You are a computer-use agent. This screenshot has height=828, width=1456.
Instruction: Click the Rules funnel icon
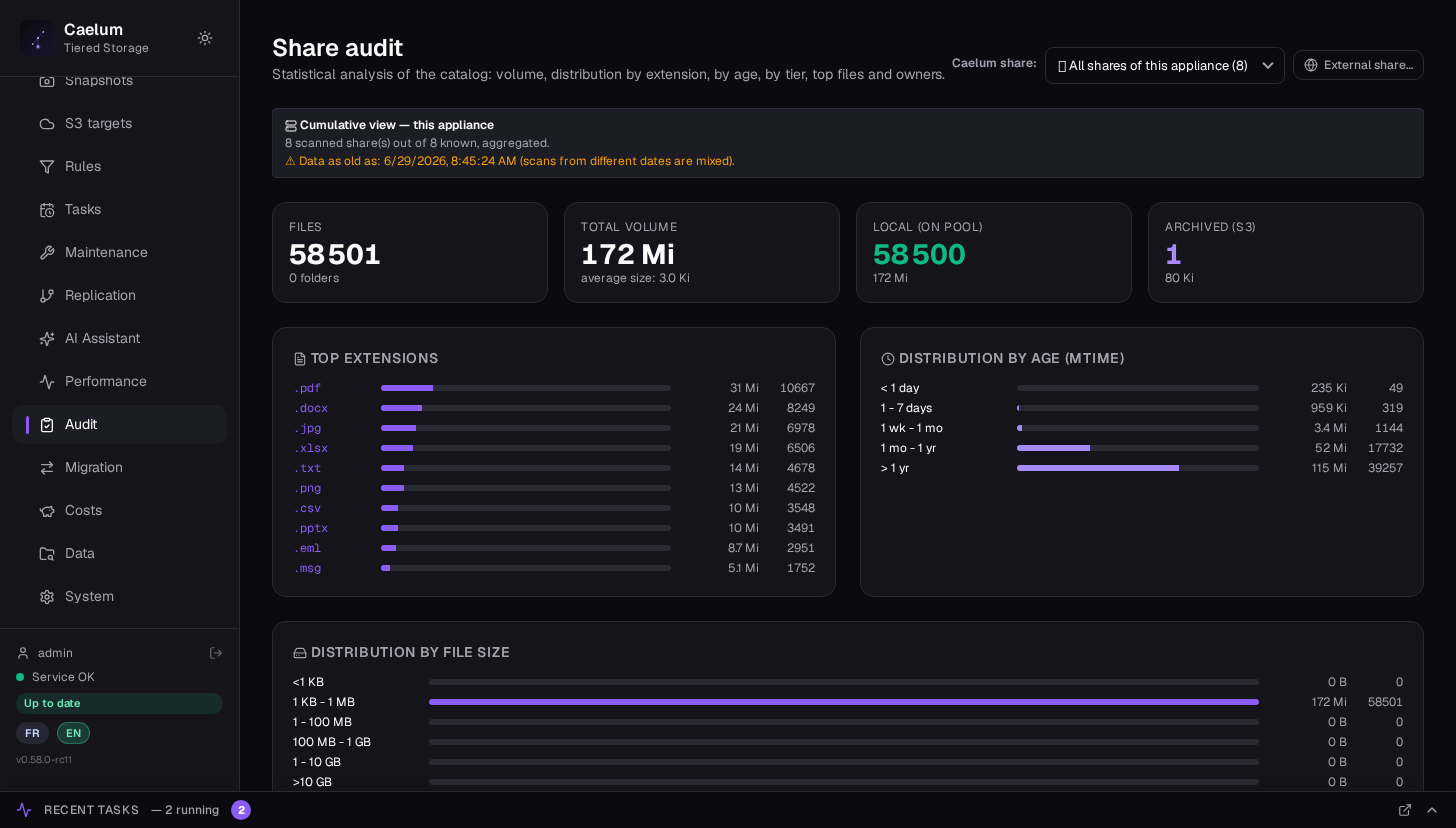pyautogui.click(x=47, y=166)
